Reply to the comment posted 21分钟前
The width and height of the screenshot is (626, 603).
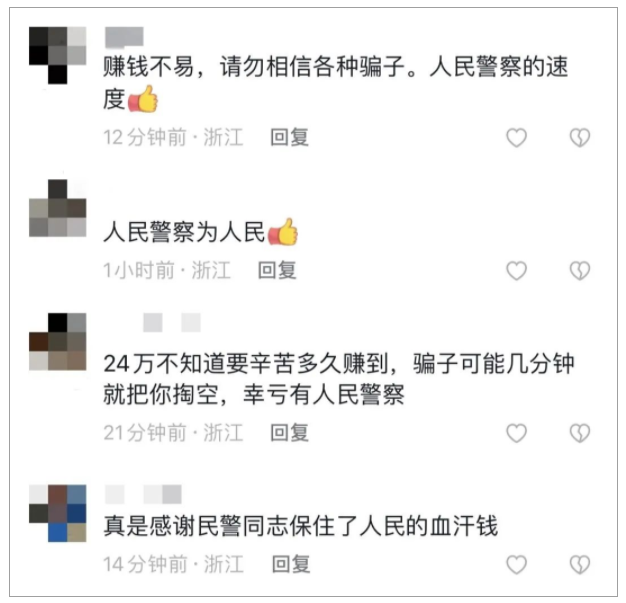click(x=289, y=433)
